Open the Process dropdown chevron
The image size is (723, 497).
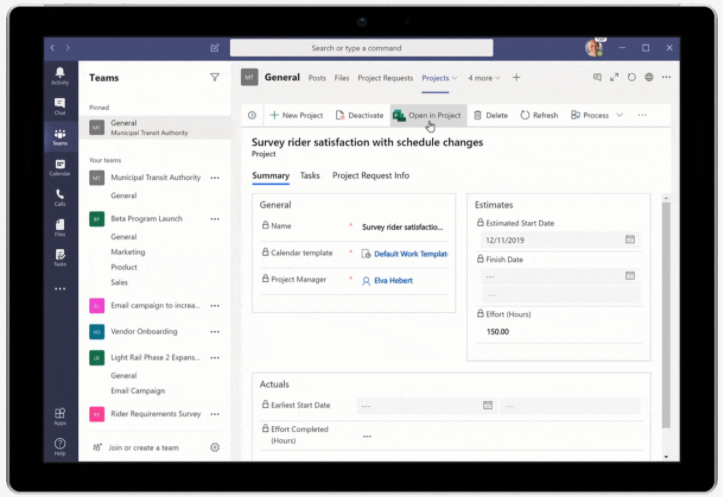(x=619, y=115)
